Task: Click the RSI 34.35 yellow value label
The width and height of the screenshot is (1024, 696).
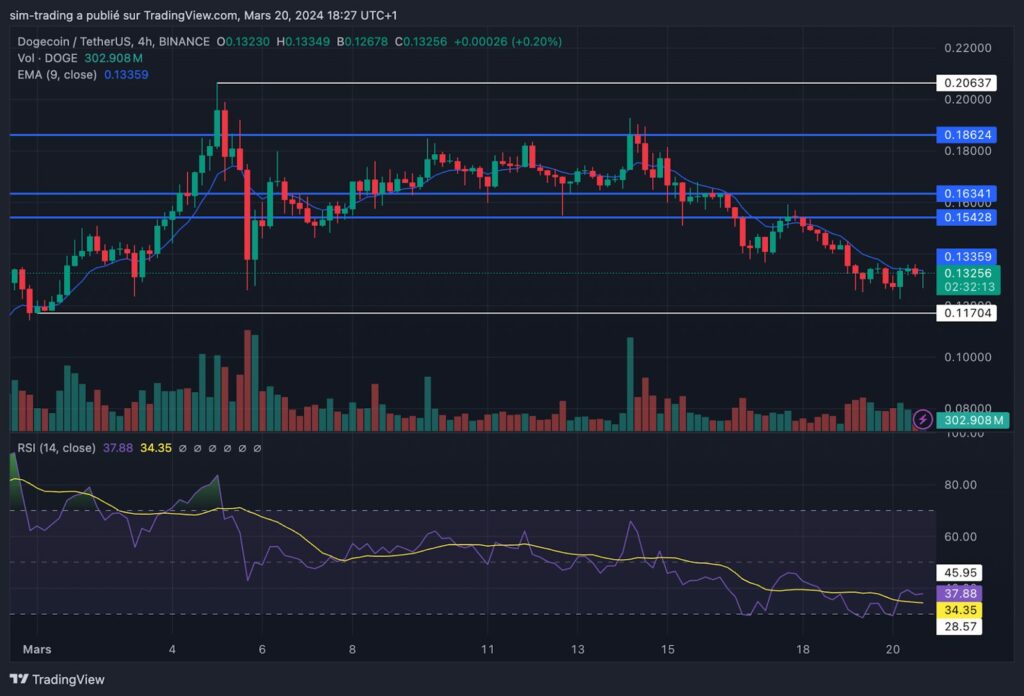Action: point(960,610)
